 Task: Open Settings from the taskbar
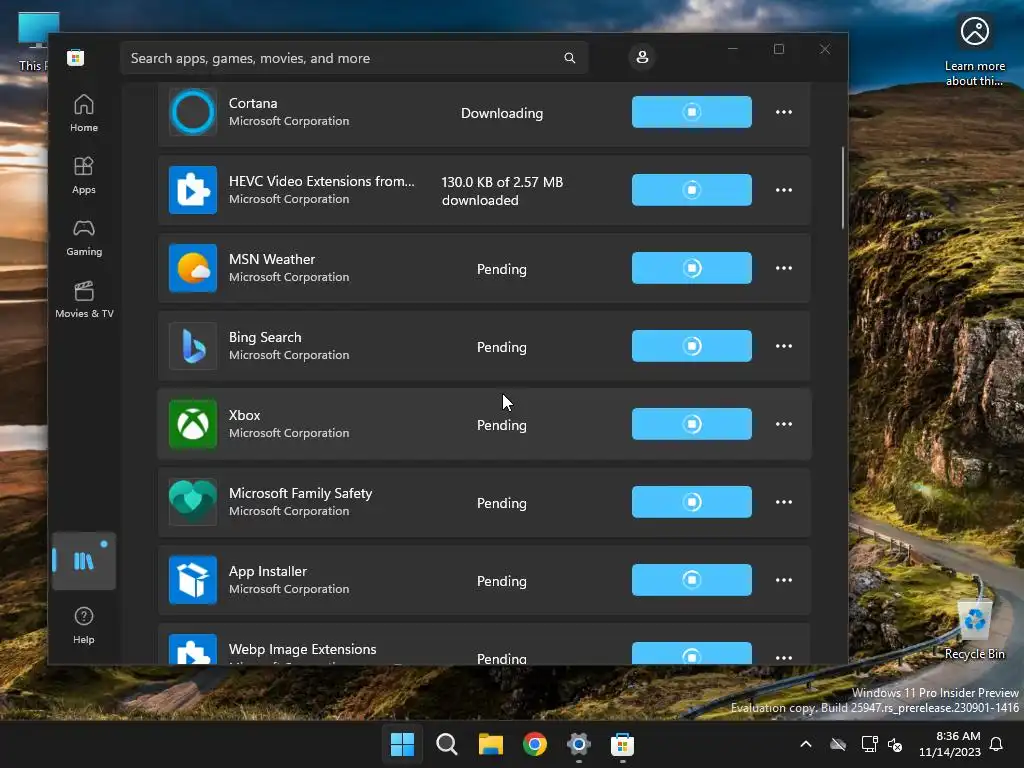579,744
